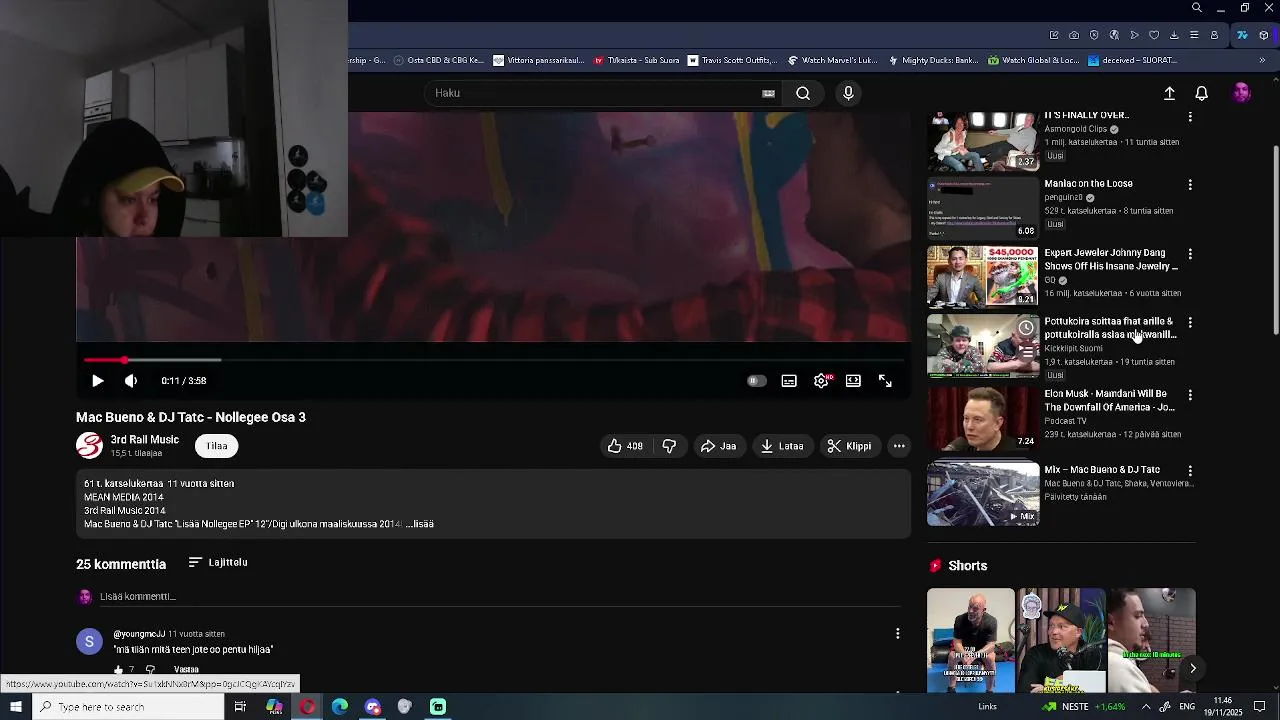Open YouTube notifications bell

pyautogui.click(x=1202, y=93)
